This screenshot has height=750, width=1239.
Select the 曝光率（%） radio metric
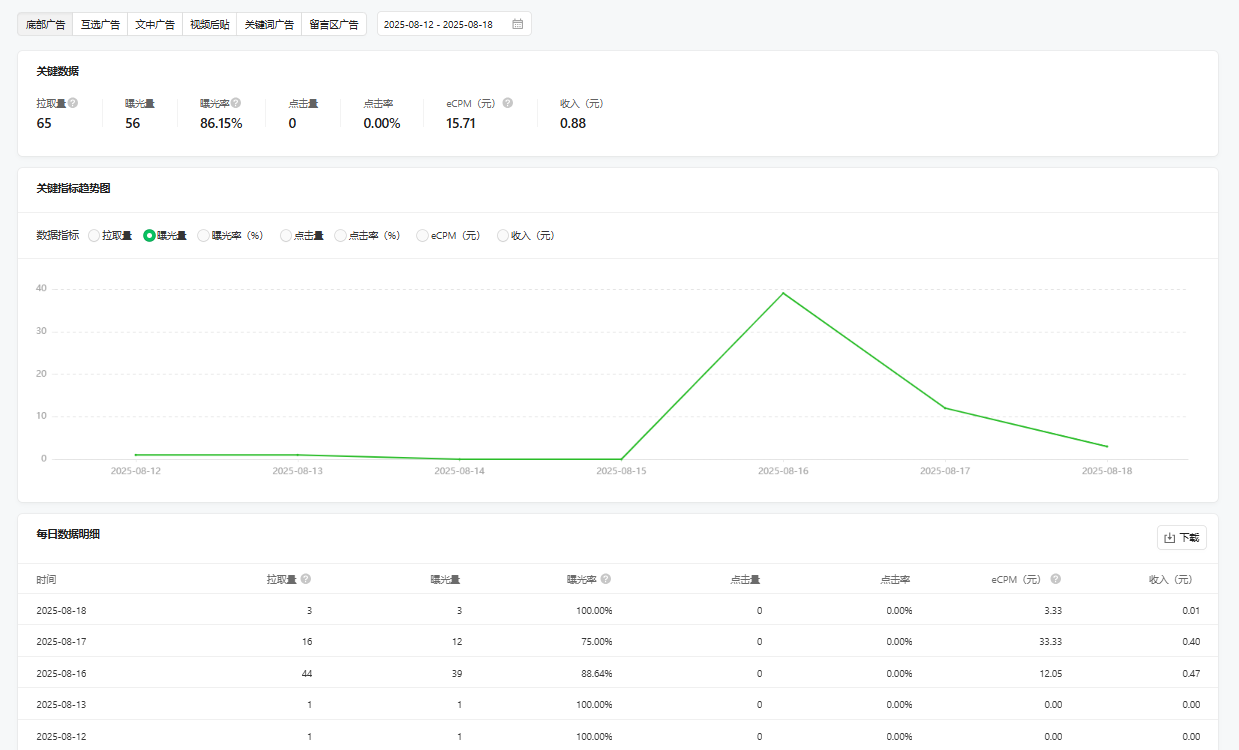204,236
